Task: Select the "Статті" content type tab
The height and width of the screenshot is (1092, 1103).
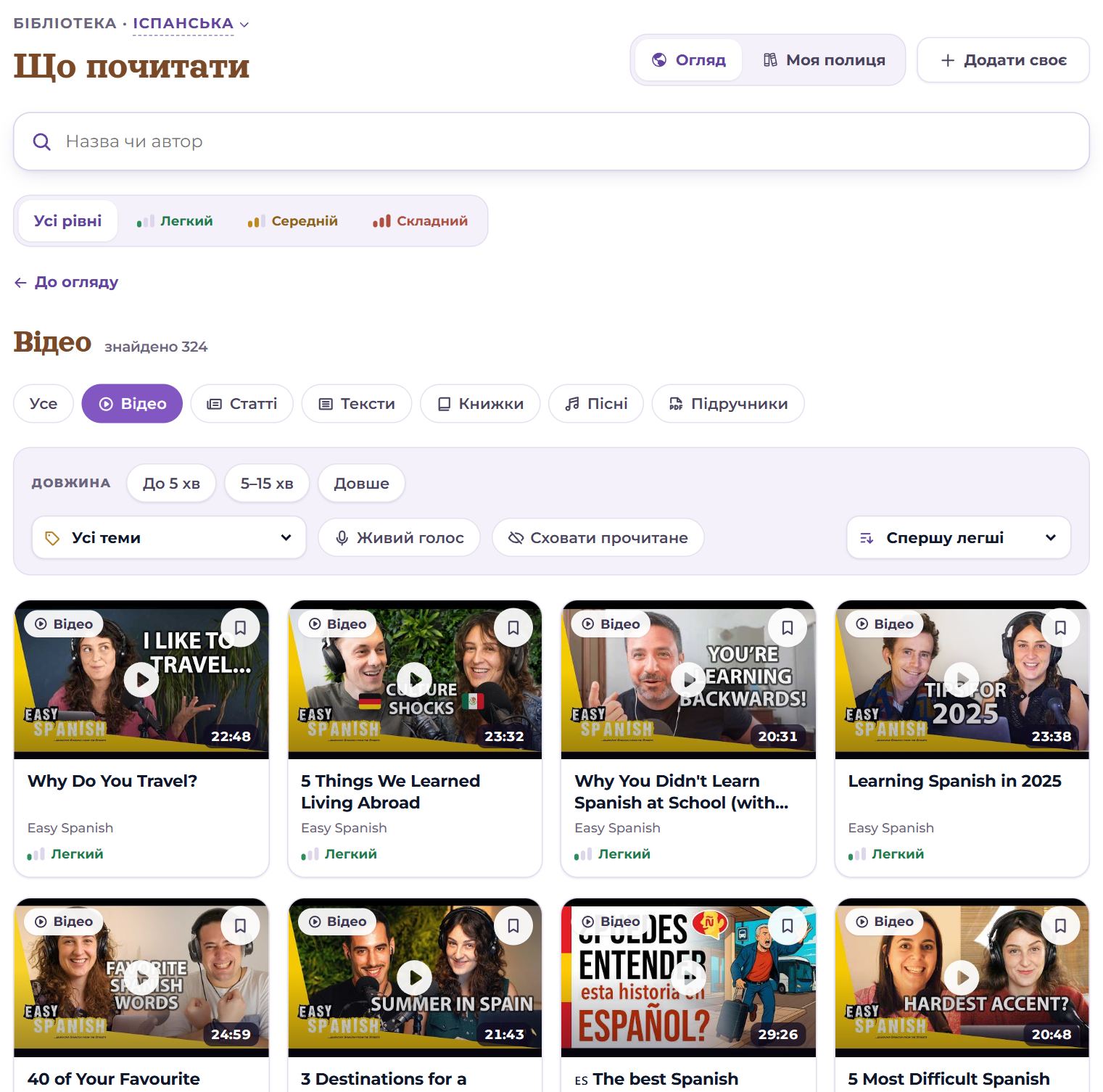Action: coord(242,404)
